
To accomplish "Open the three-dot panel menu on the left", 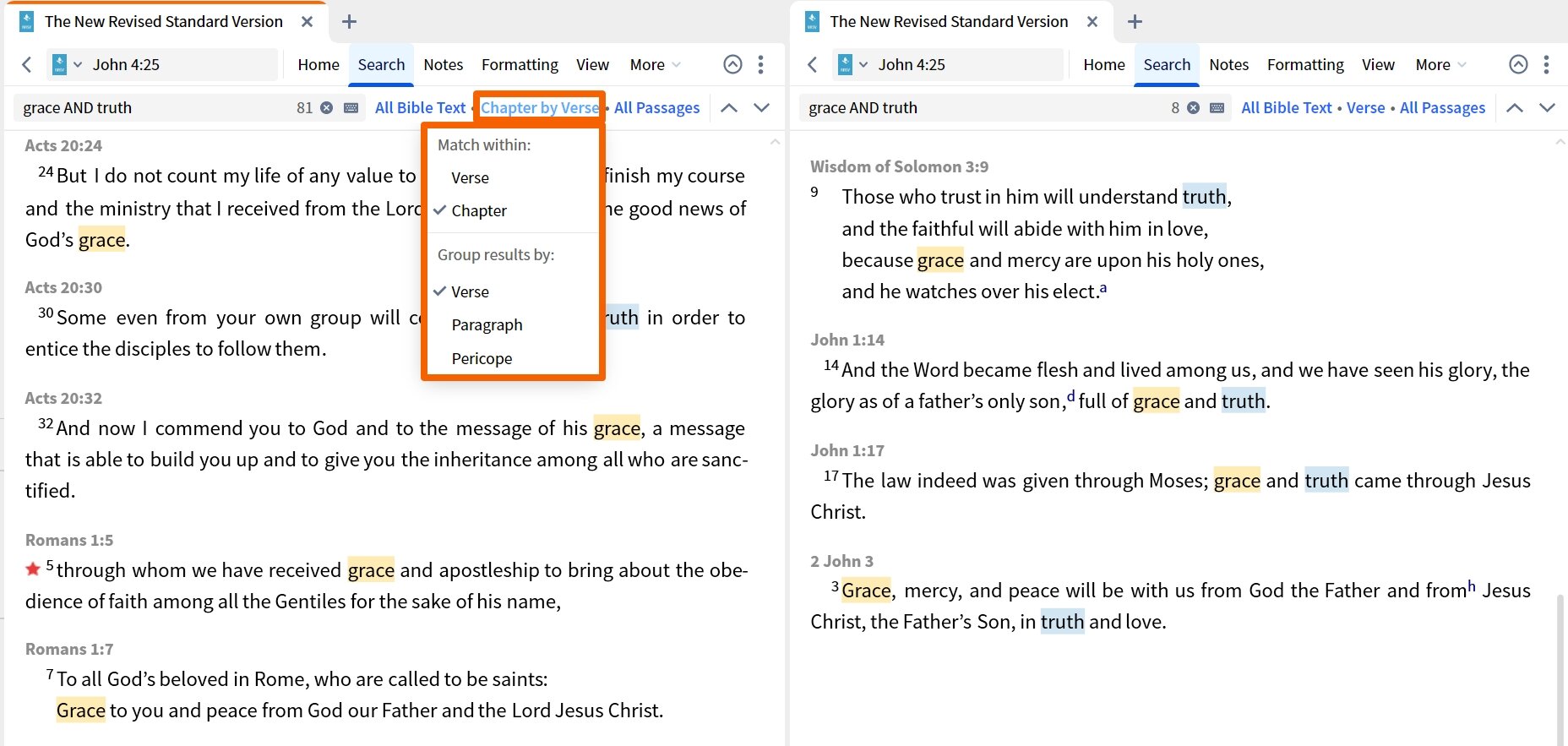I will click(760, 64).
